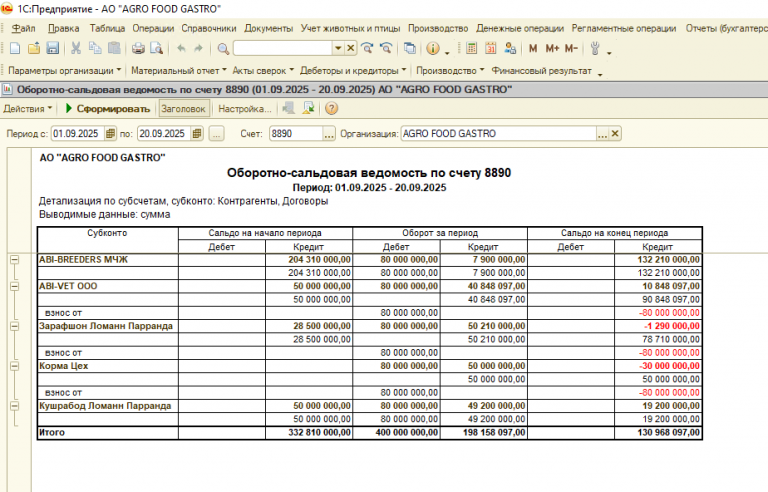The image size is (768, 492).
Task: Click the Сформировать button
Action: point(107,109)
